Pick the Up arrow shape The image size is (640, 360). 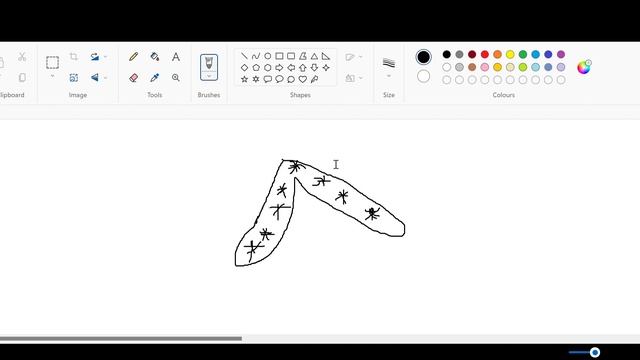[x=302, y=67]
